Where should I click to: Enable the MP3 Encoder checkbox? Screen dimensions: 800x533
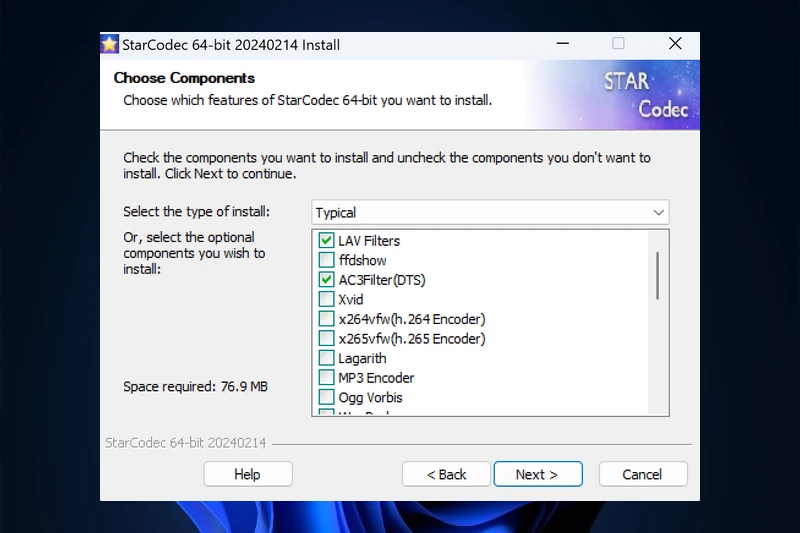pyautogui.click(x=326, y=378)
